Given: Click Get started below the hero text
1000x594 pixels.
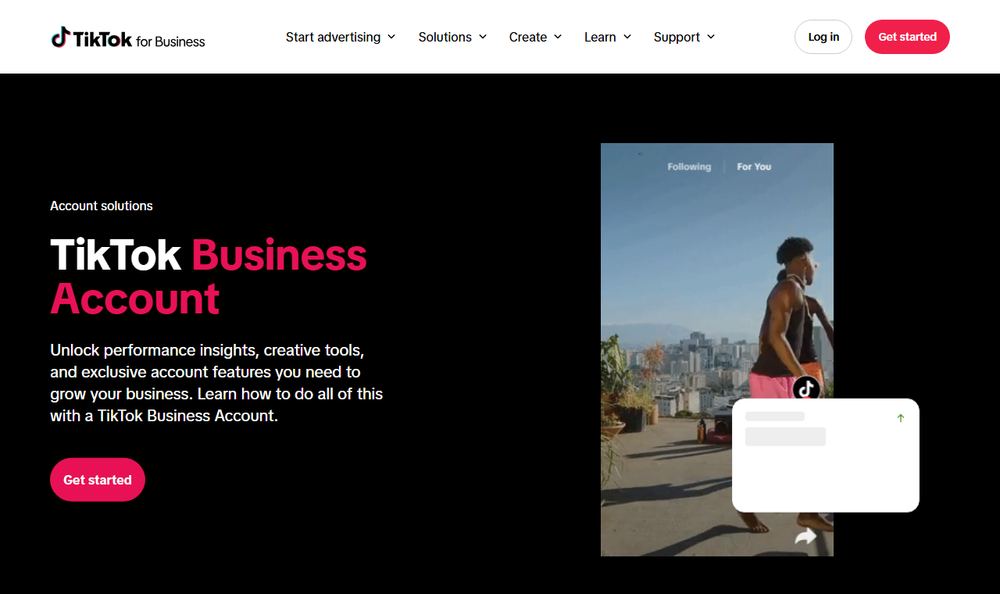Looking at the screenshot, I should pyautogui.click(x=98, y=480).
